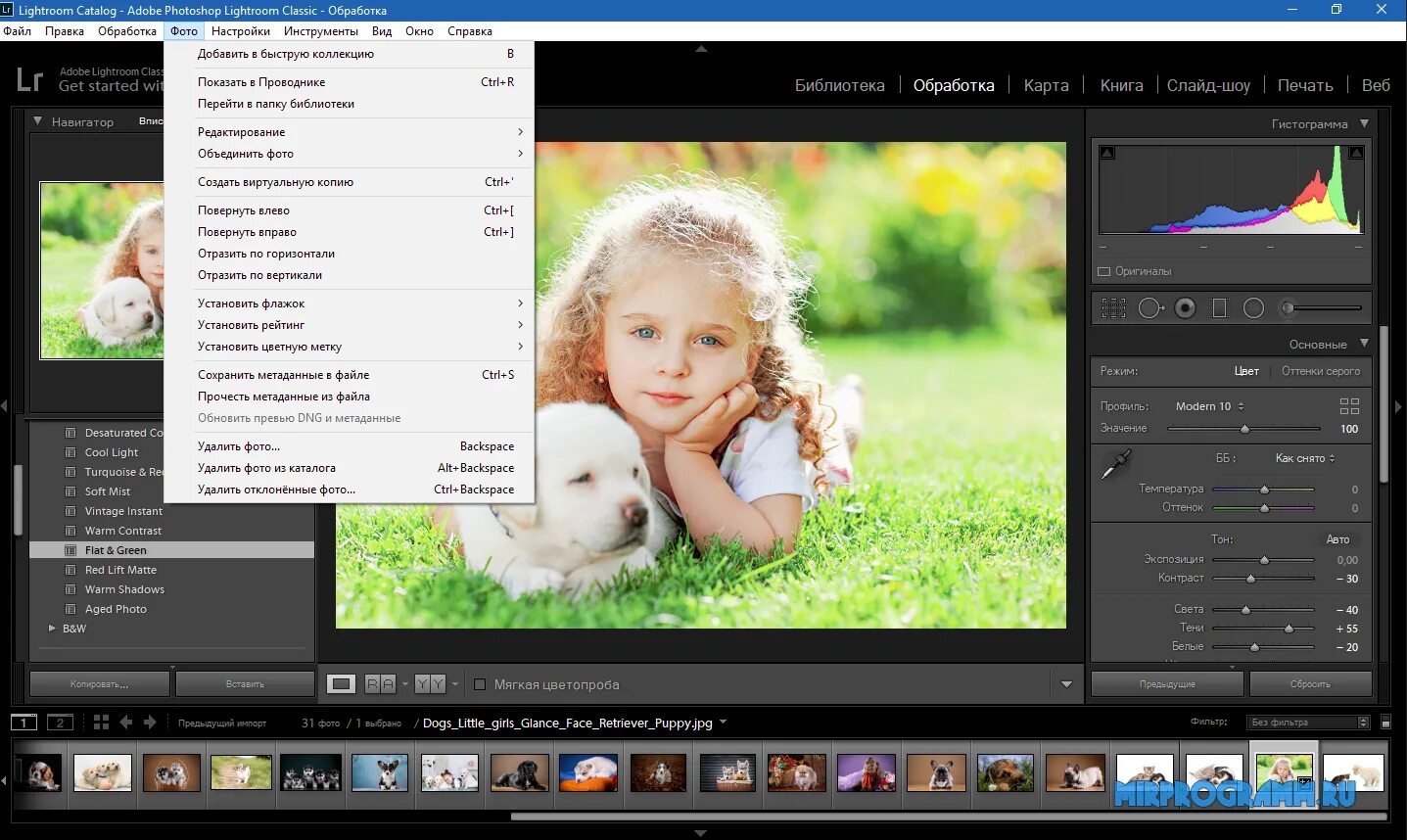1407x840 pixels.
Task: Open the Файл menu
Action: coord(18,31)
